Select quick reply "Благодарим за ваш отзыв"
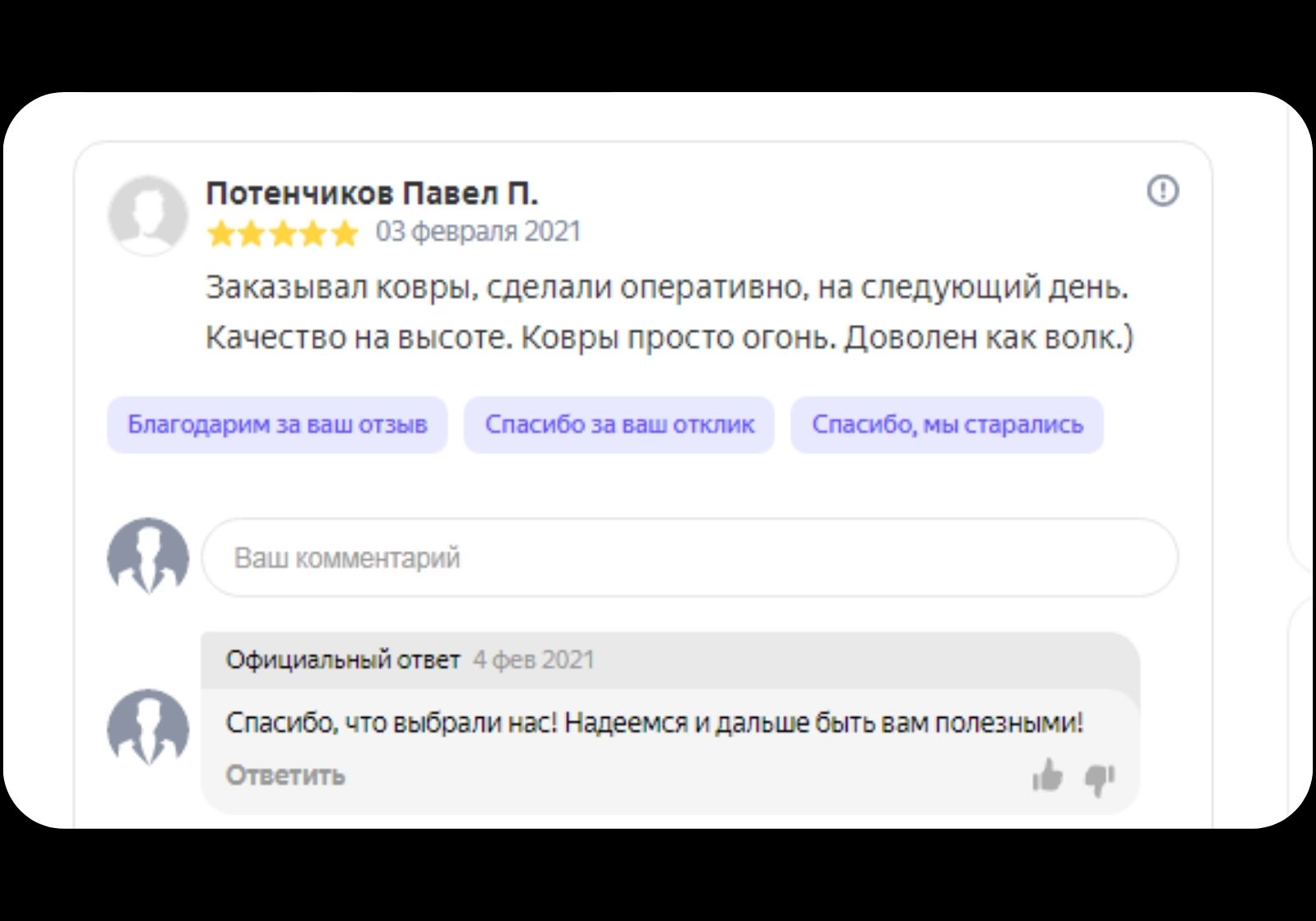The image size is (1316, 921). (277, 424)
